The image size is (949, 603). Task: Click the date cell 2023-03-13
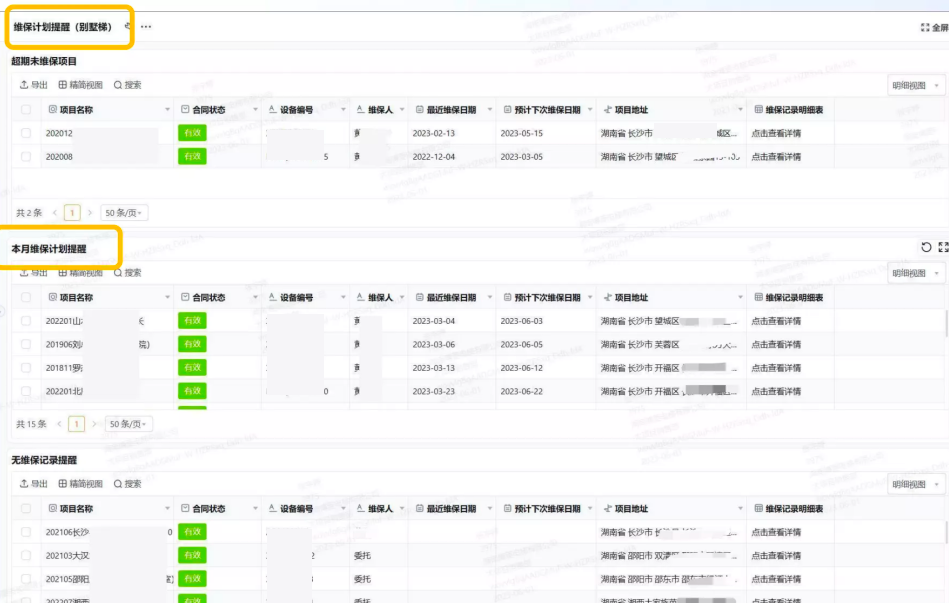pos(433,367)
